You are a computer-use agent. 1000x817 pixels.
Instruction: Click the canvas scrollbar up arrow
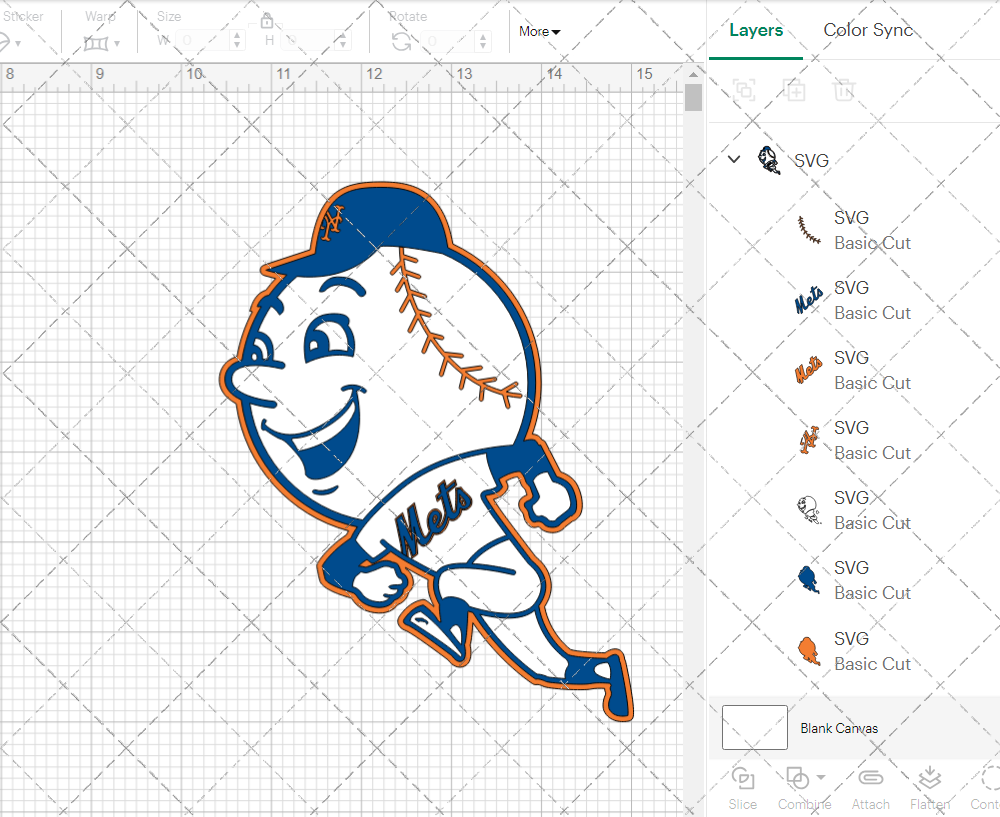pos(693,73)
